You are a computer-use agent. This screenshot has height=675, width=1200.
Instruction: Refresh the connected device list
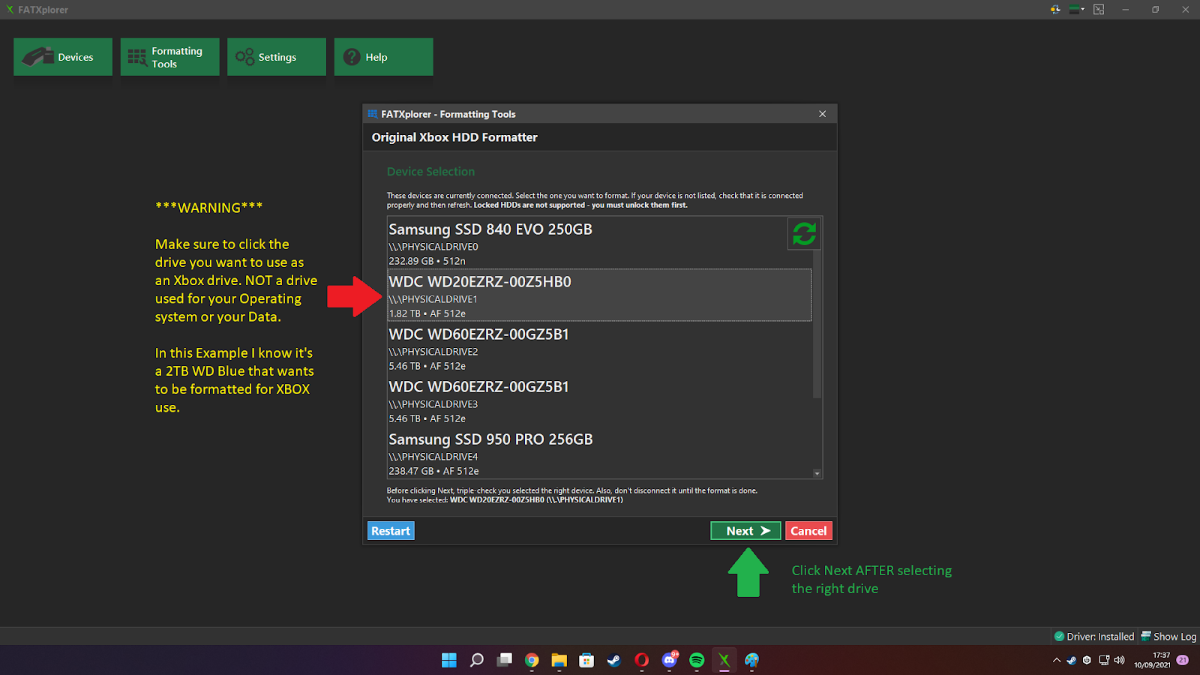pos(804,234)
